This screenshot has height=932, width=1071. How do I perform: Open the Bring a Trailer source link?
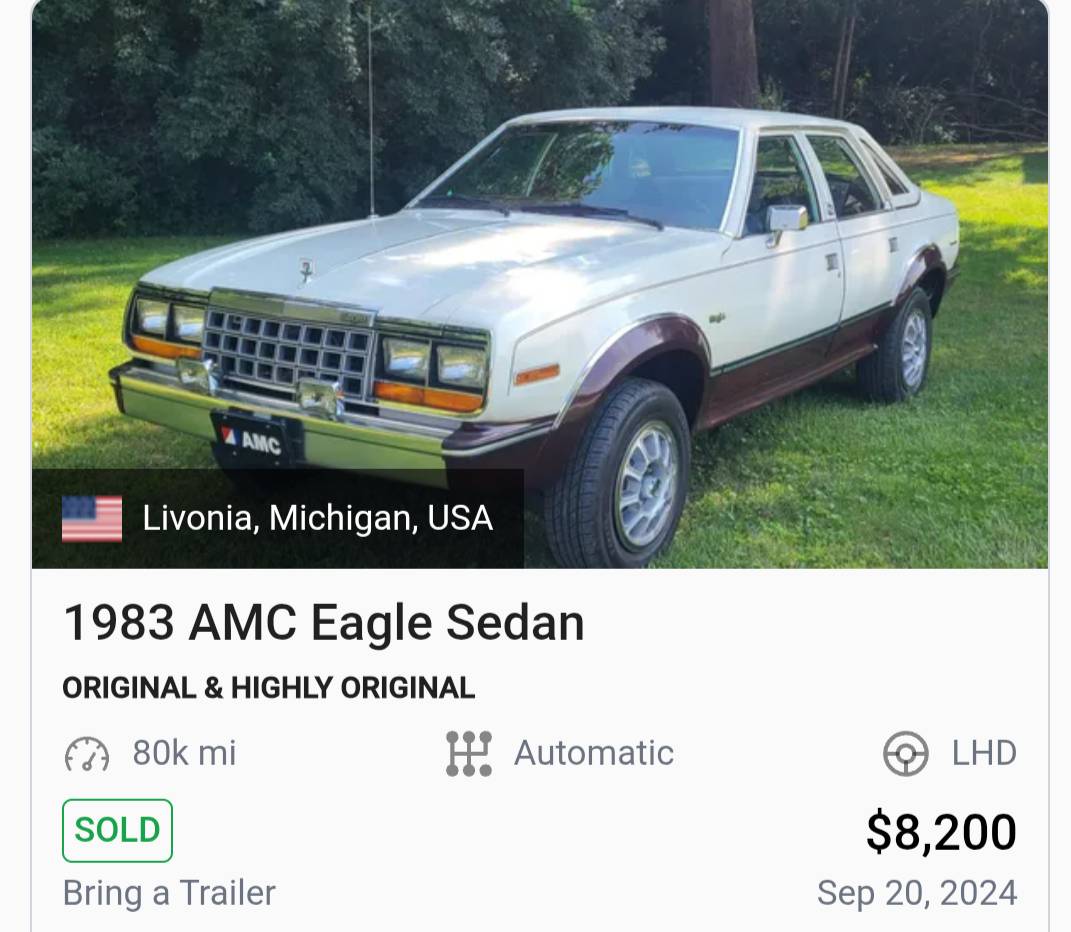[169, 893]
